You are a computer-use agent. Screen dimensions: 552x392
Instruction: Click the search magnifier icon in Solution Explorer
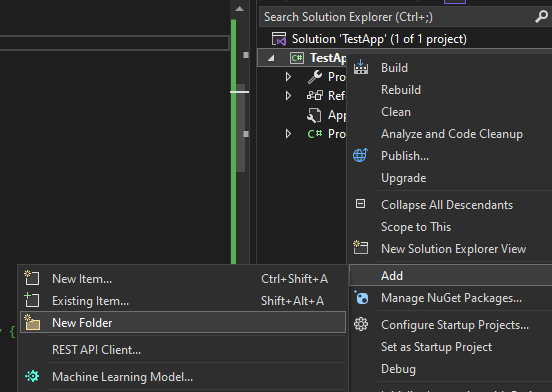(x=541, y=17)
